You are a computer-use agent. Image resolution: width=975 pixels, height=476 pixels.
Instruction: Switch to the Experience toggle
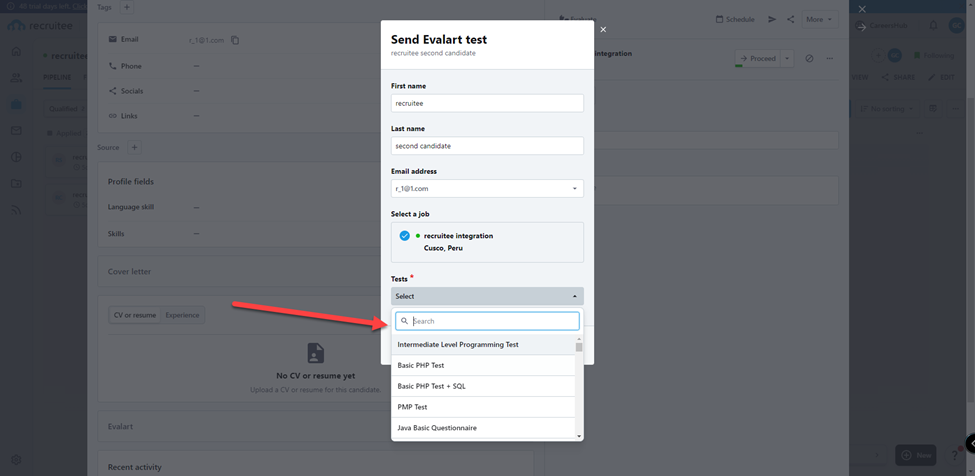[182, 315]
